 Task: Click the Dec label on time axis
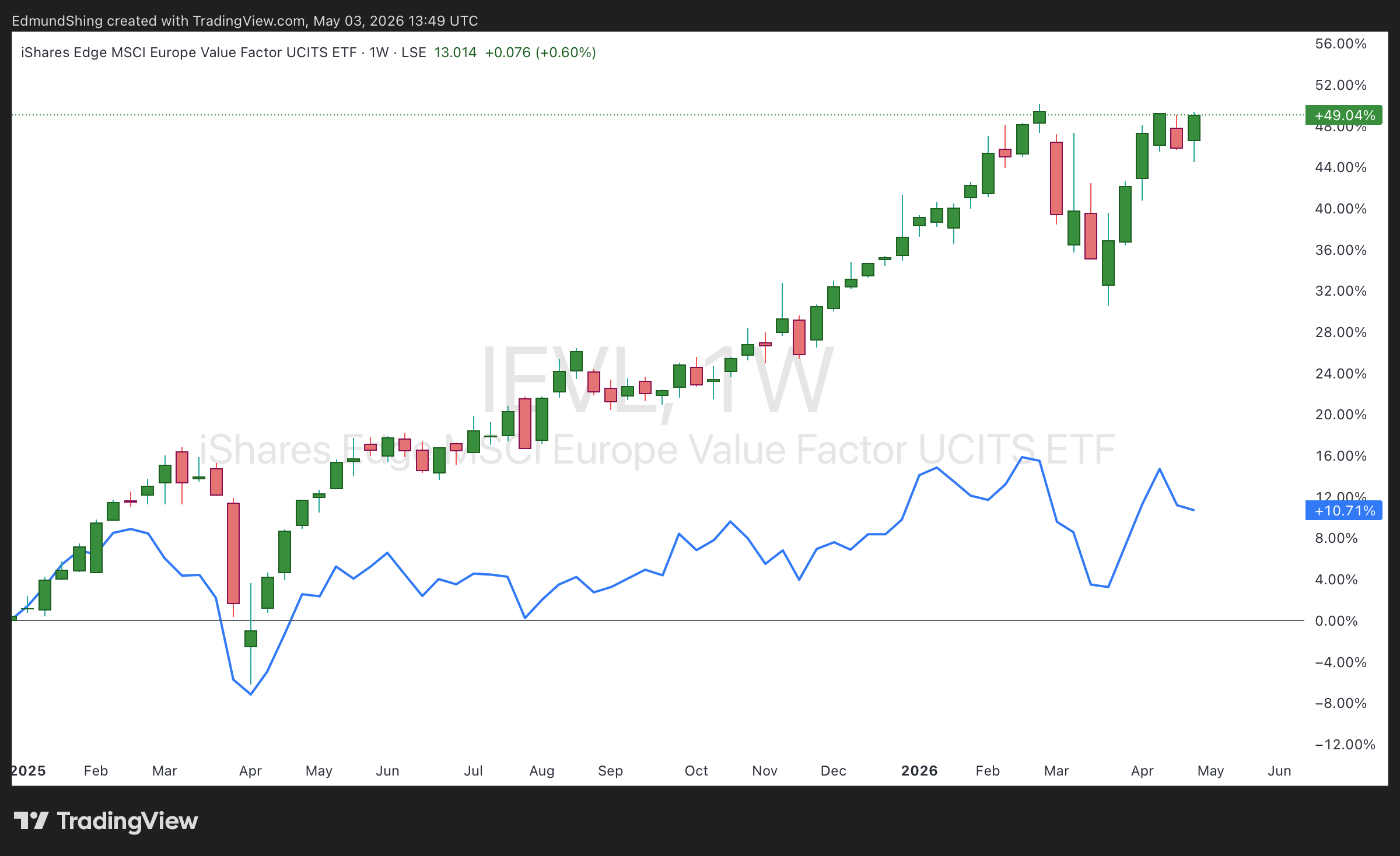click(x=834, y=771)
